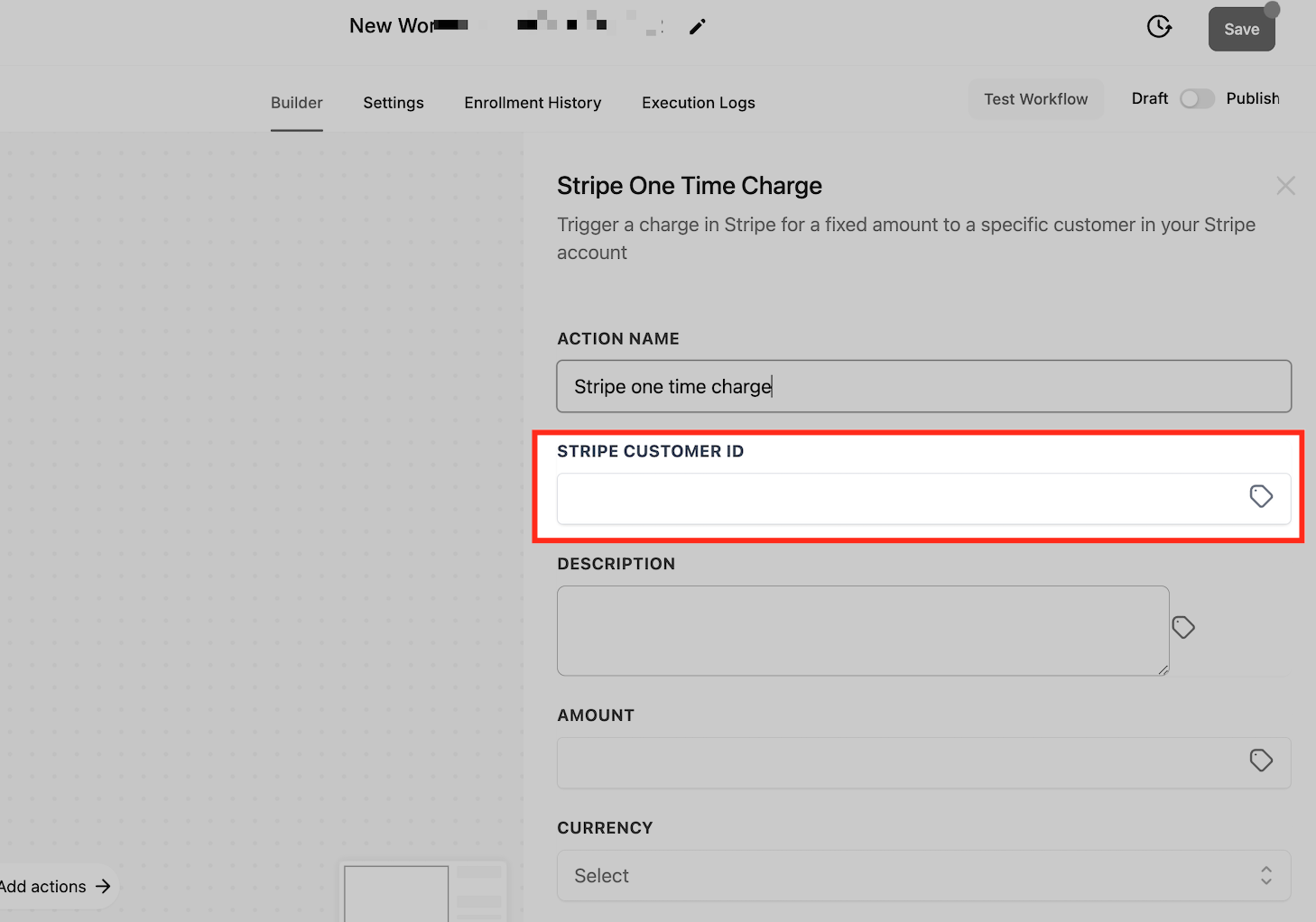Click into the Stripe Customer ID input
Screen dimensions: 1316x922
(x=924, y=498)
